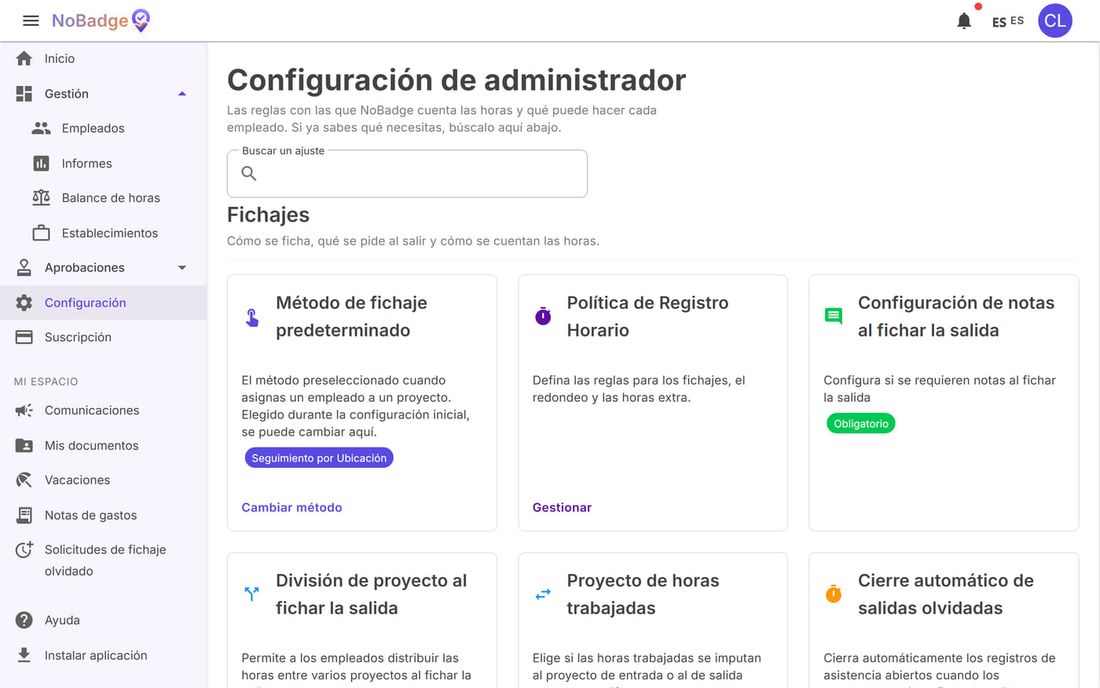The width and height of the screenshot is (1100, 688).
Task: Click the orange timer icon on Cierre automático
Action: 833,594
